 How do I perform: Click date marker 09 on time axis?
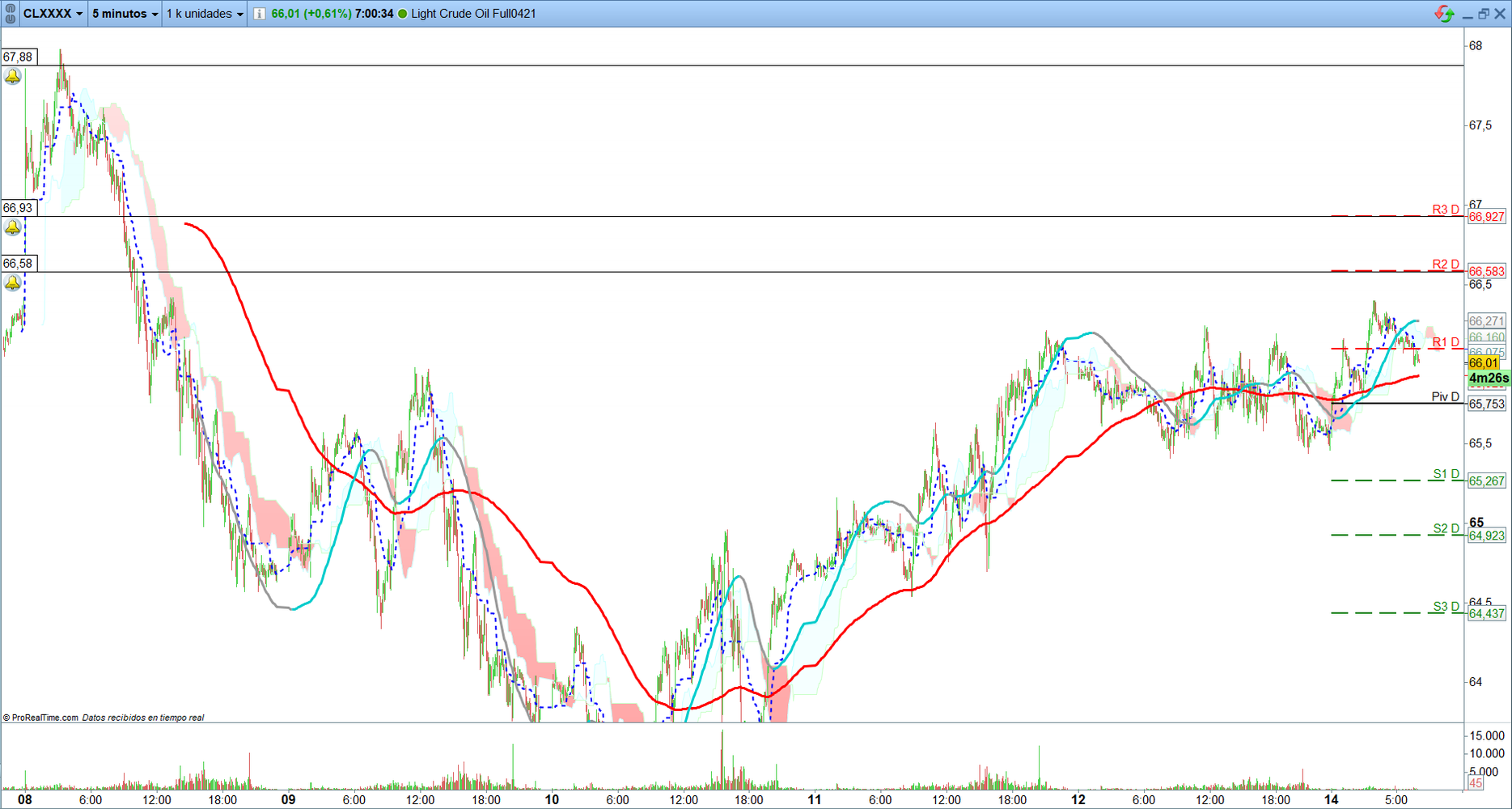[x=288, y=799]
